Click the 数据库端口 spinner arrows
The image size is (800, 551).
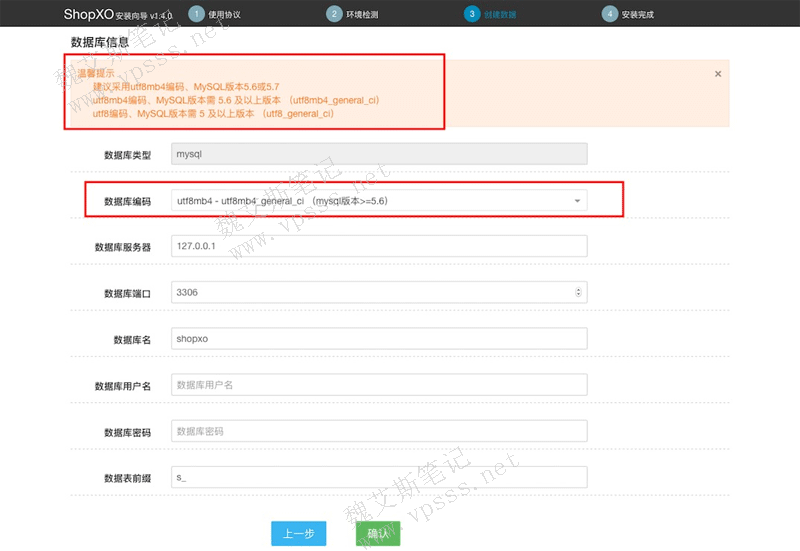click(x=578, y=292)
